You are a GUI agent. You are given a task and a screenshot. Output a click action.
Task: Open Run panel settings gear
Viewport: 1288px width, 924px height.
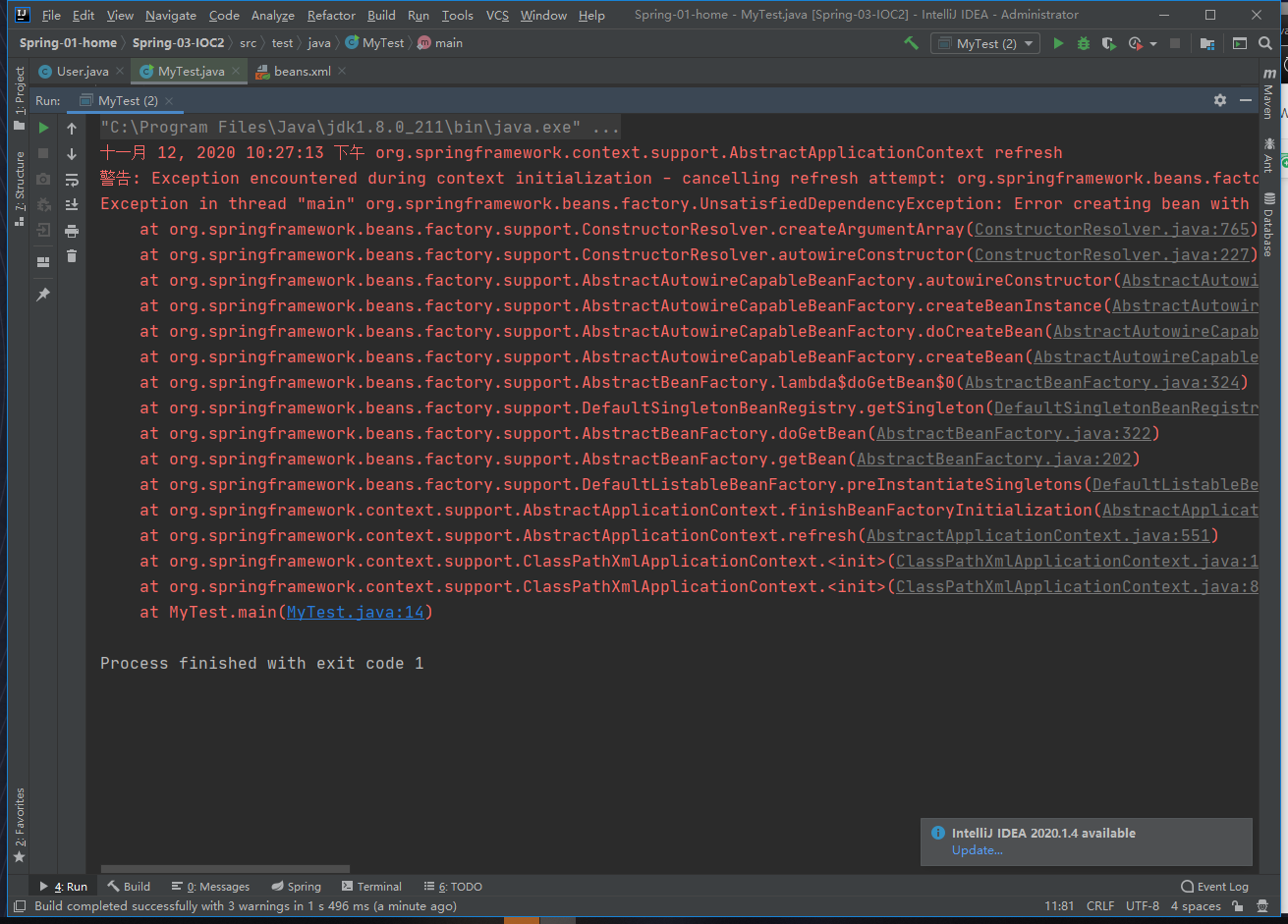point(1220,100)
